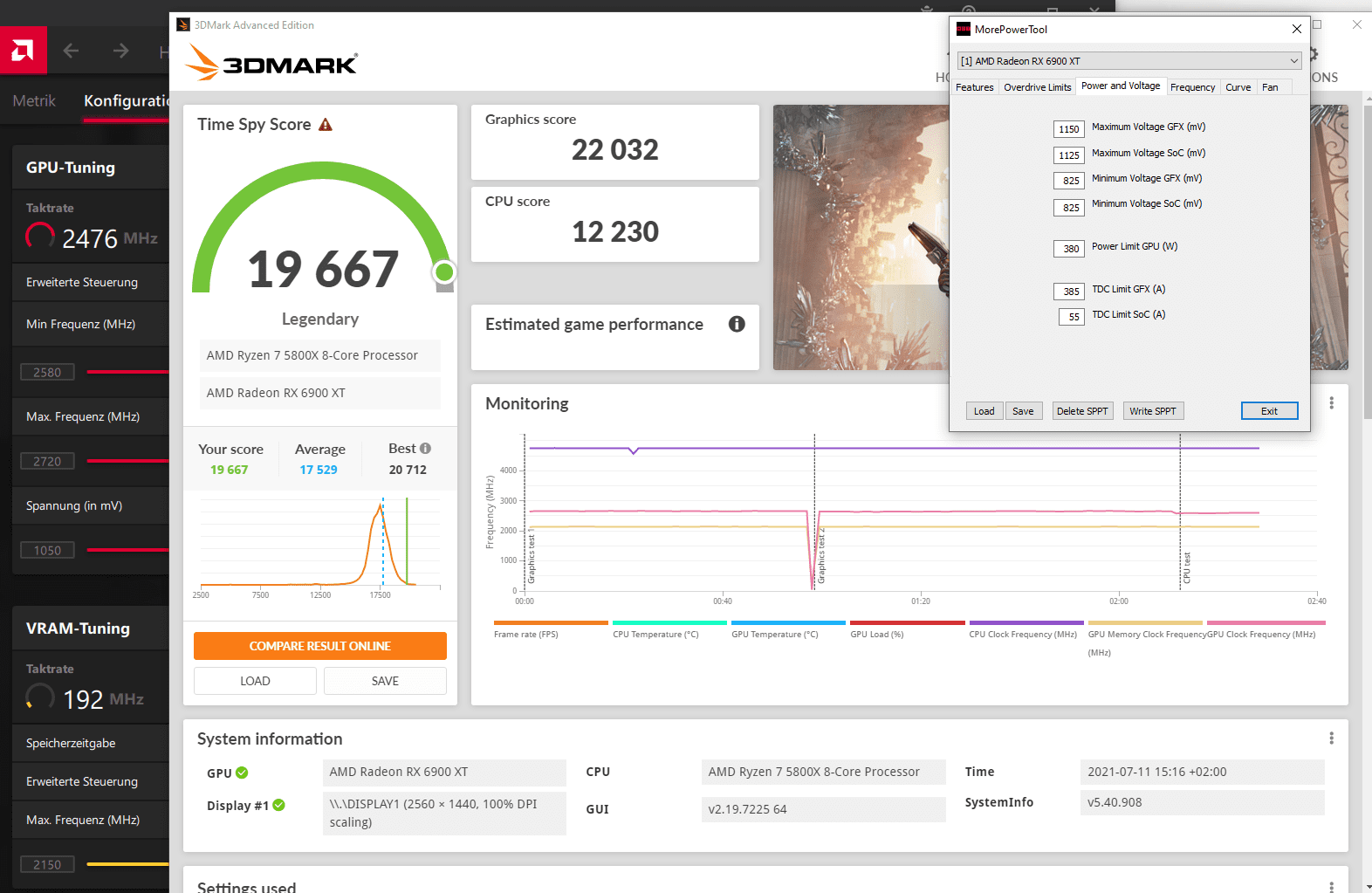Image resolution: width=1372 pixels, height=893 pixels.
Task: Select the Konfiguration tab in AMD software
Action: point(126,101)
